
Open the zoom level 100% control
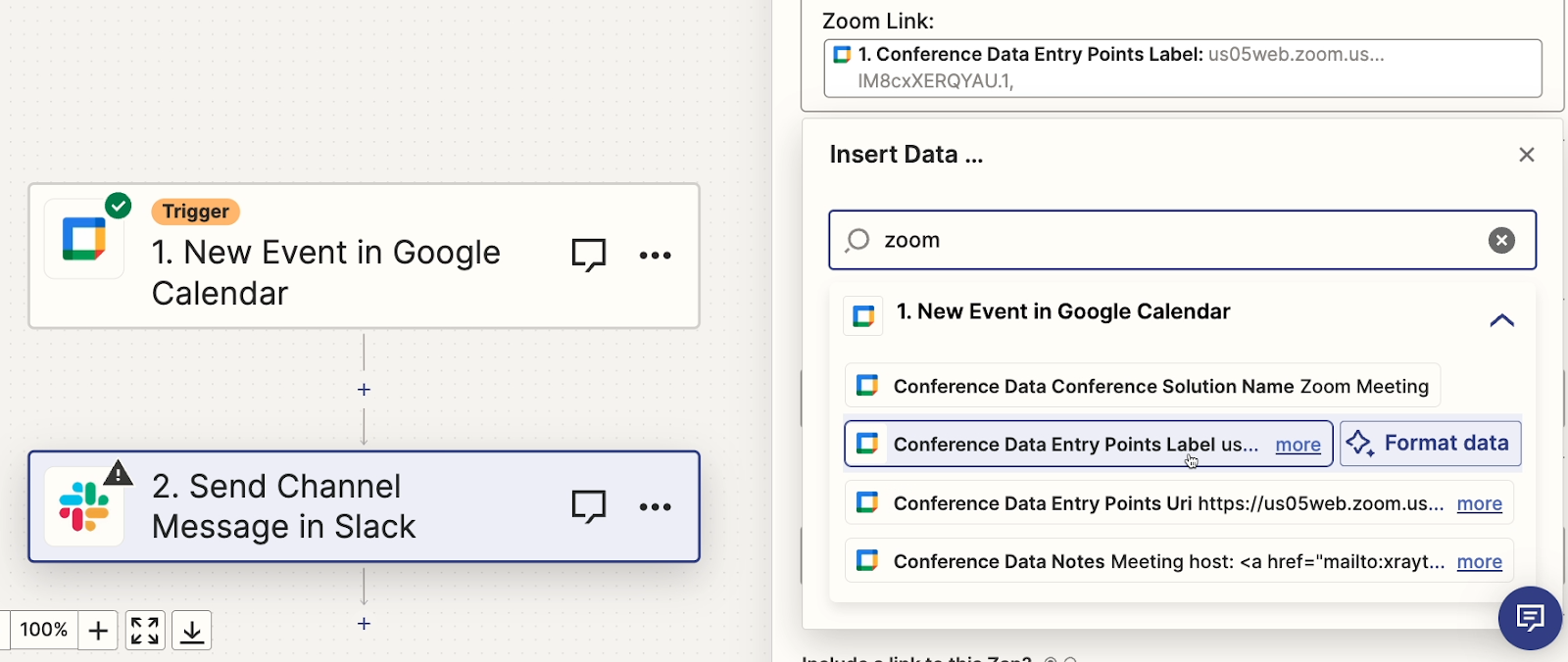point(43,631)
